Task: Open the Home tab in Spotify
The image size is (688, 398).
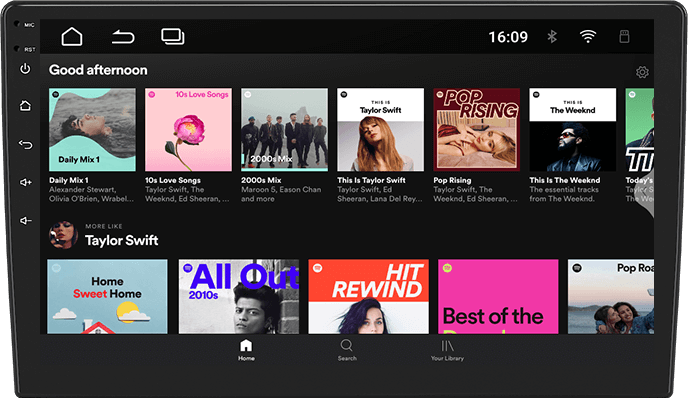Action: (x=246, y=350)
